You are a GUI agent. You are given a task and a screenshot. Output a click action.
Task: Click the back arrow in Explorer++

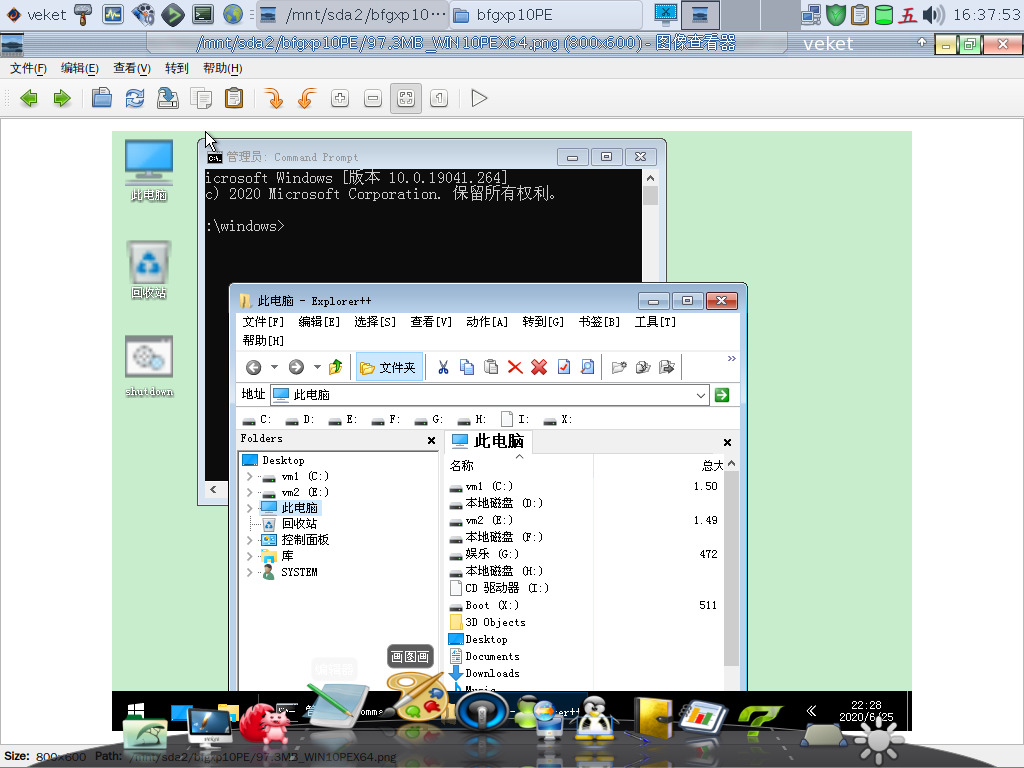point(253,368)
